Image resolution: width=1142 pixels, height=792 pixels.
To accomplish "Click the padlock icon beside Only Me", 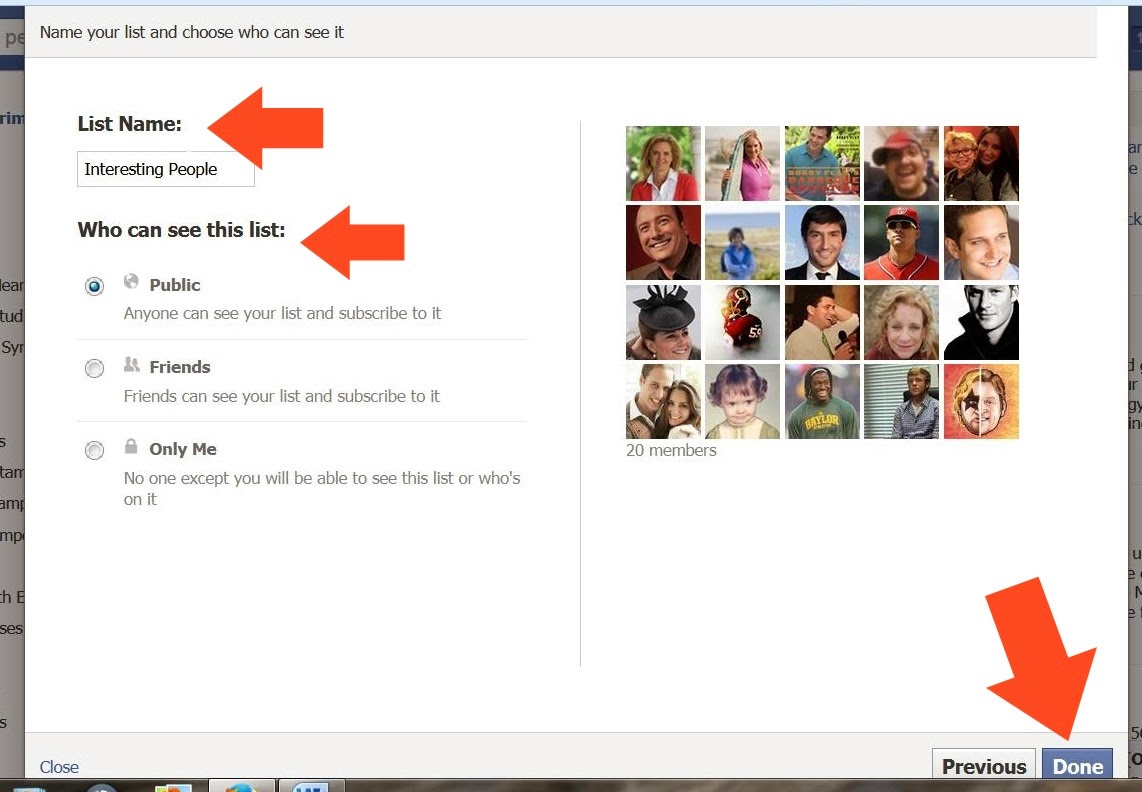I will click(131, 445).
